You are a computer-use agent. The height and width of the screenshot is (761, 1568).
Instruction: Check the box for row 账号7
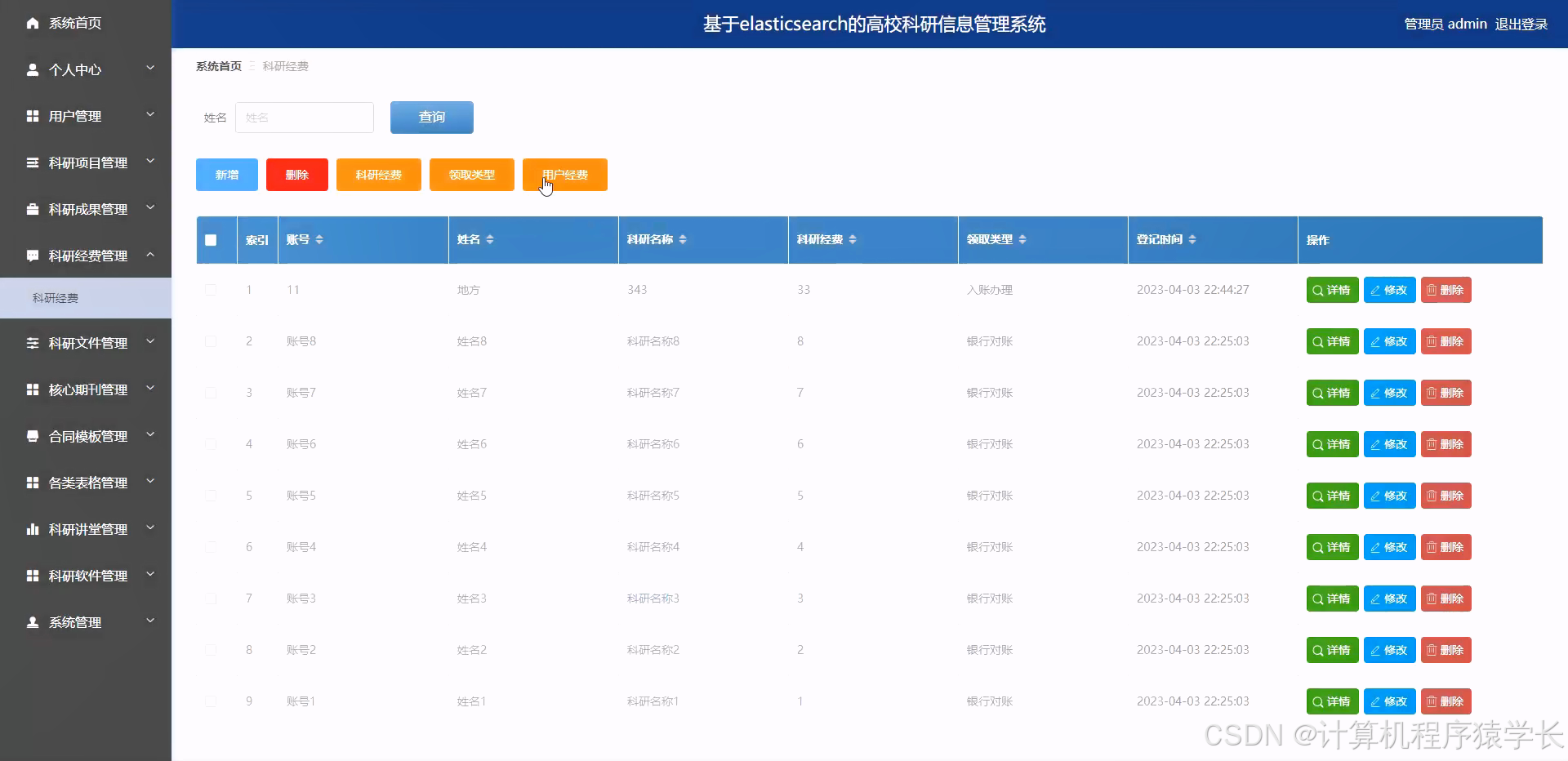(x=211, y=393)
